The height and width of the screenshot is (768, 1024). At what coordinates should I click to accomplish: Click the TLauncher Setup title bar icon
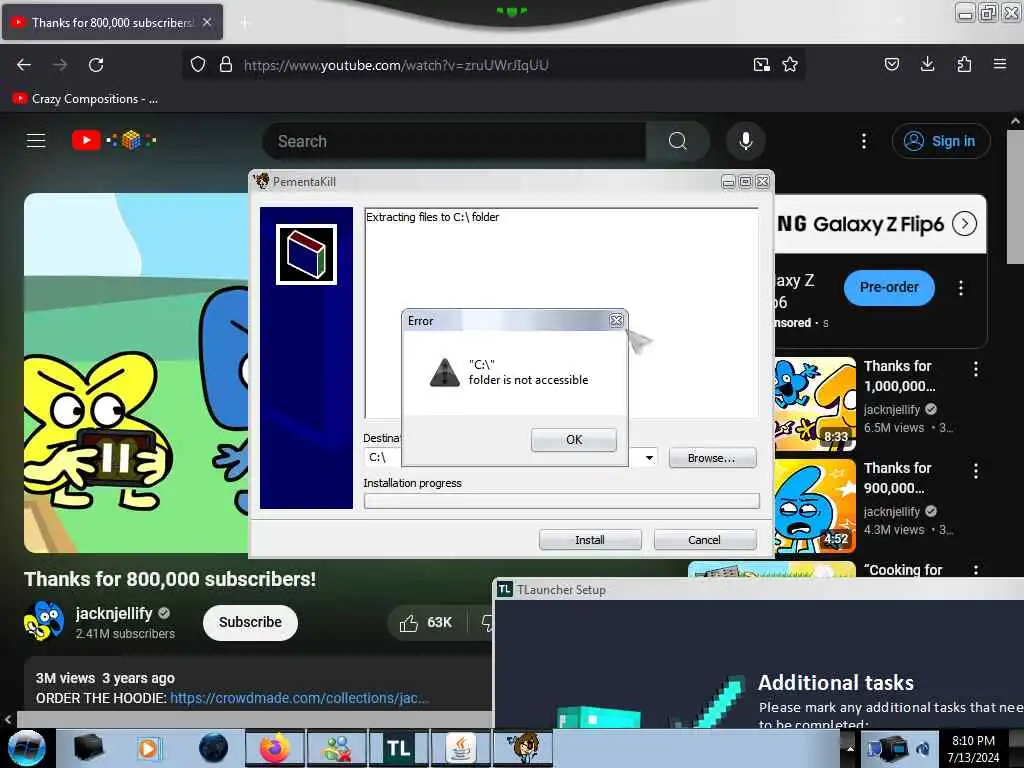[504, 589]
